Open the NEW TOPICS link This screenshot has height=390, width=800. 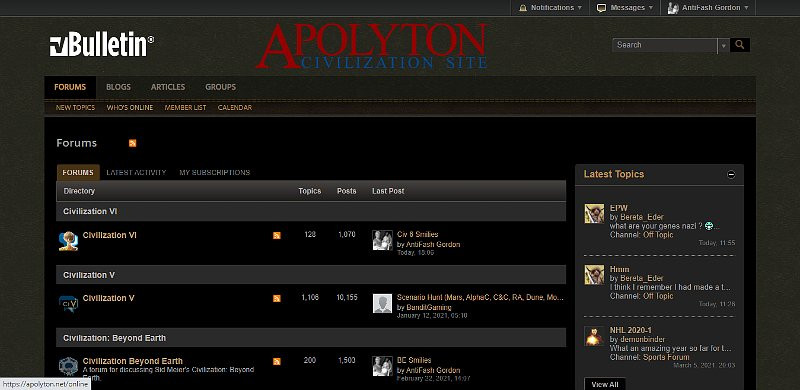coord(76,108)
